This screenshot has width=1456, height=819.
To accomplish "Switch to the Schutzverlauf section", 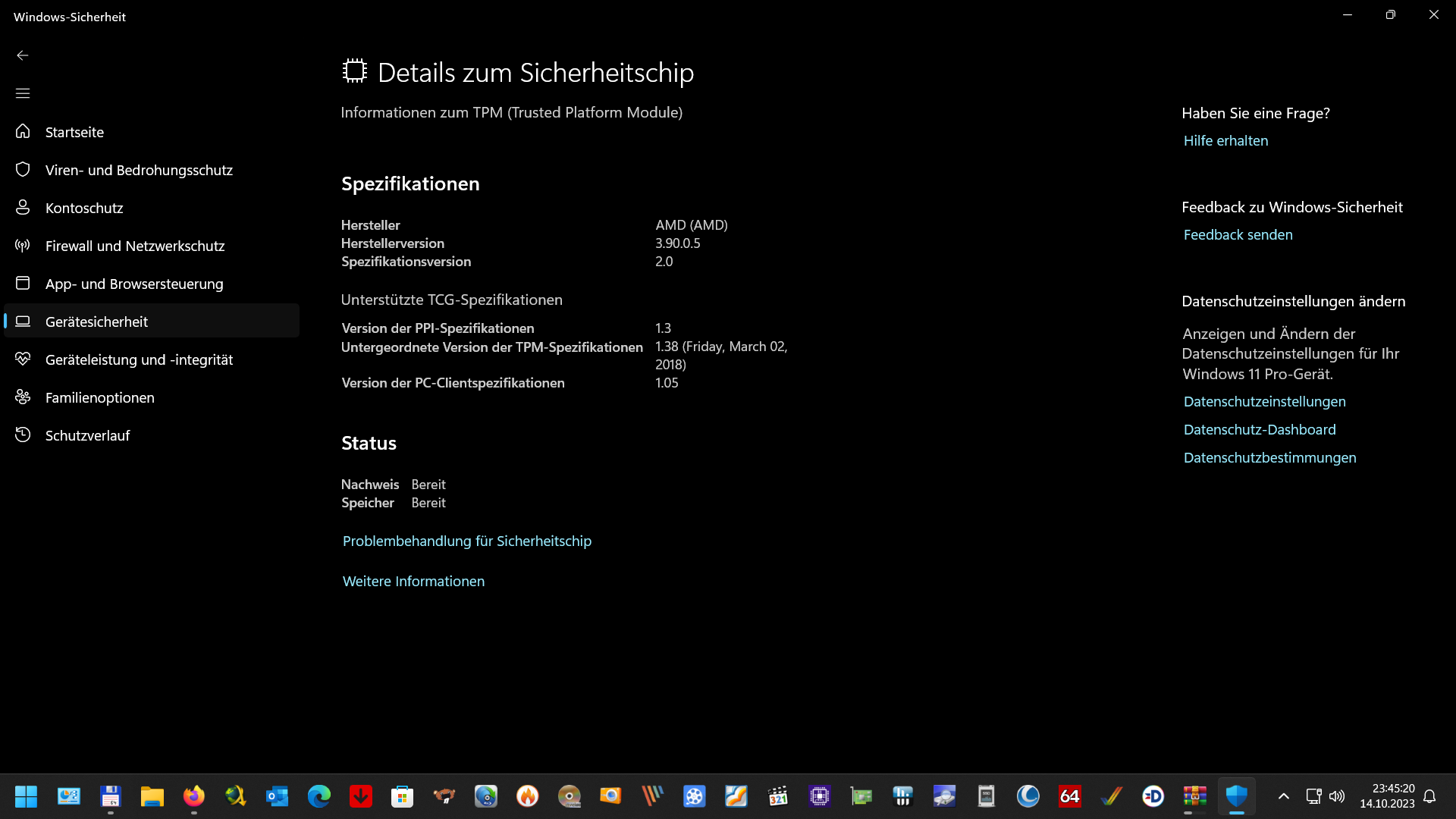I will pyautogui.click(x=87, y=435).
